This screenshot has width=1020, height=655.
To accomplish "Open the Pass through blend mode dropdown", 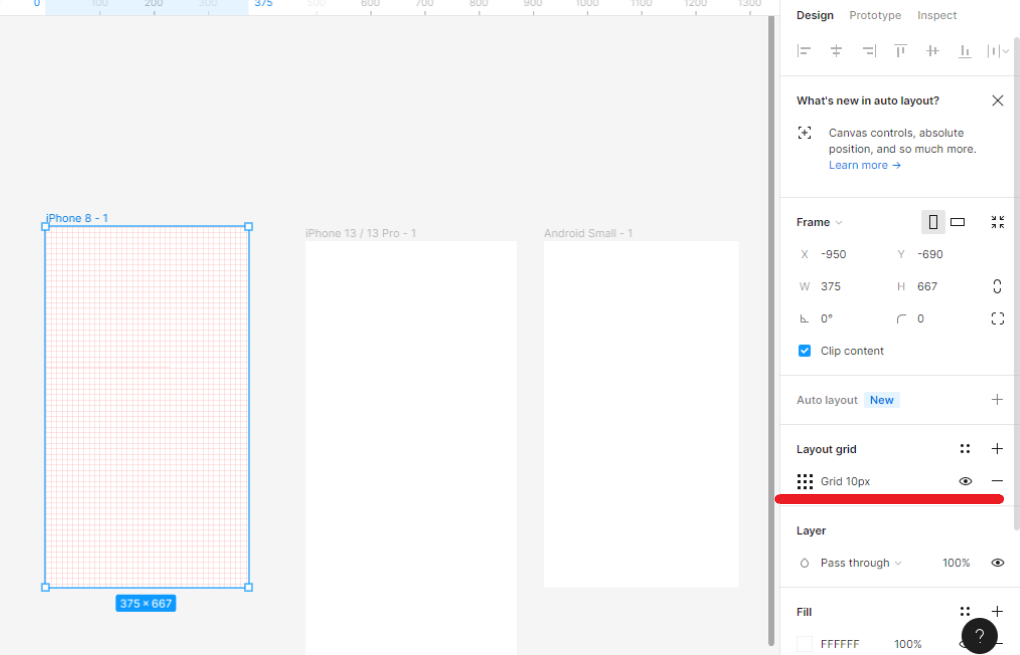I will point(860,563).
